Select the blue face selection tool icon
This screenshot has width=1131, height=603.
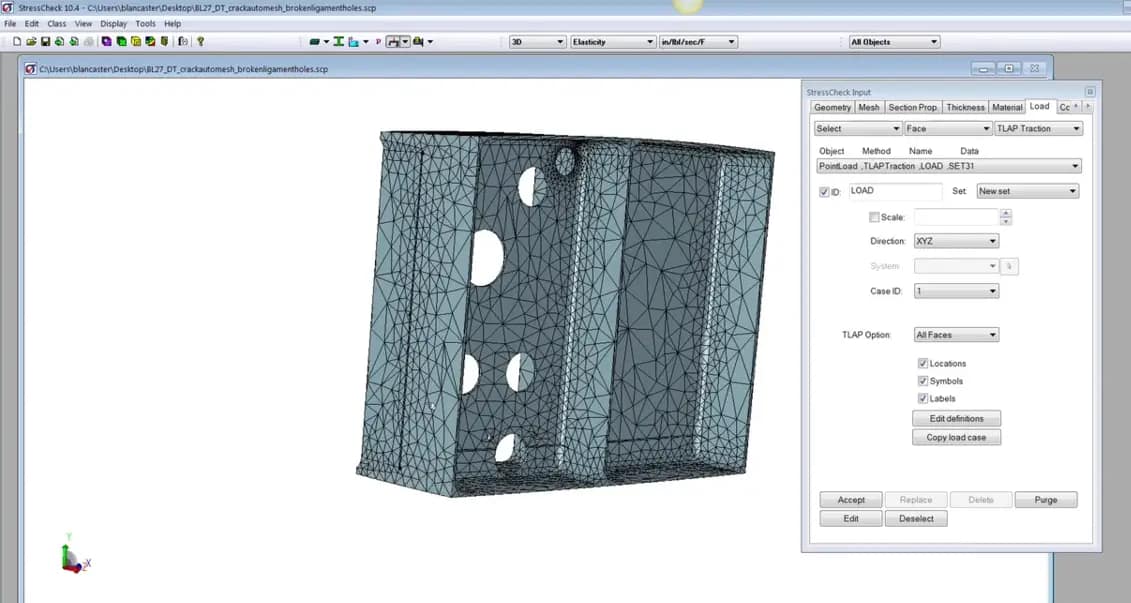(353, 41)
